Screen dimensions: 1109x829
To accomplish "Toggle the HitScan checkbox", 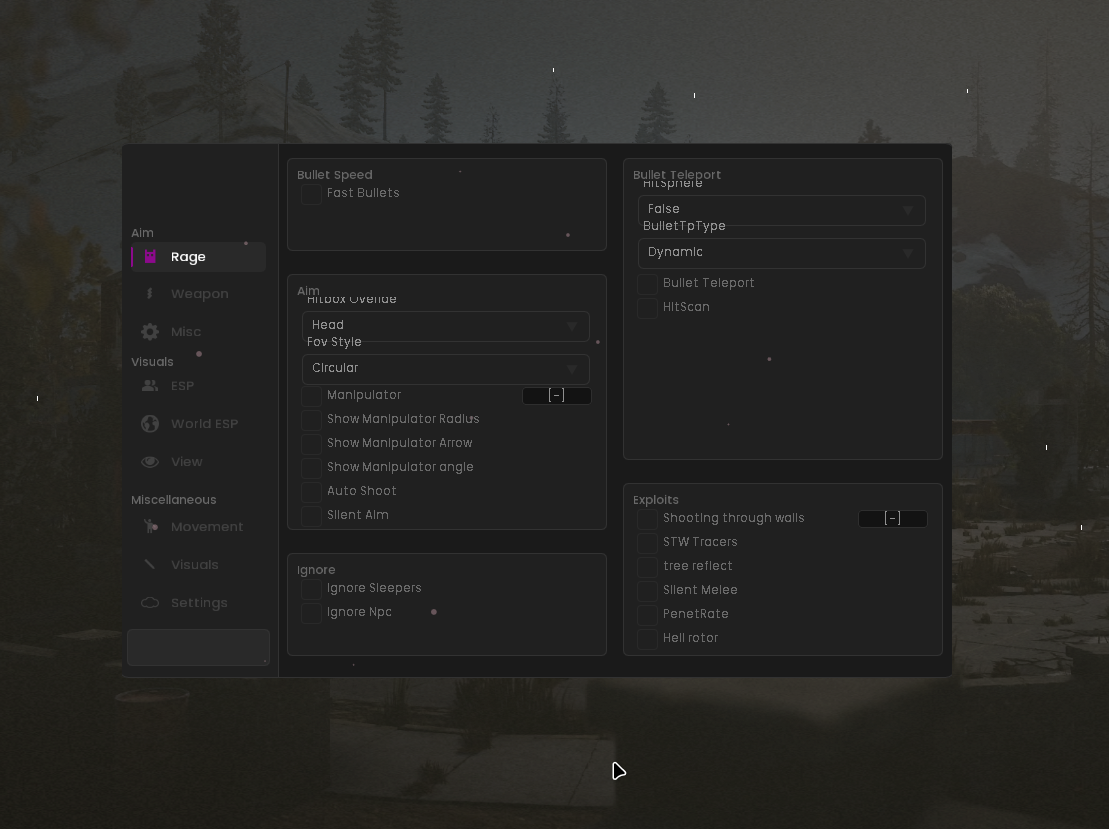I will [x=647, y=308].
